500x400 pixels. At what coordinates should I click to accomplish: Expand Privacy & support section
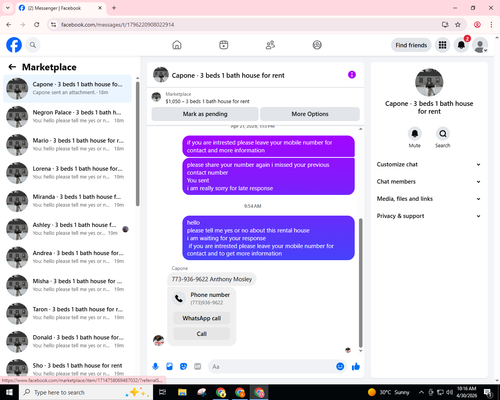[x=429, y=216]
